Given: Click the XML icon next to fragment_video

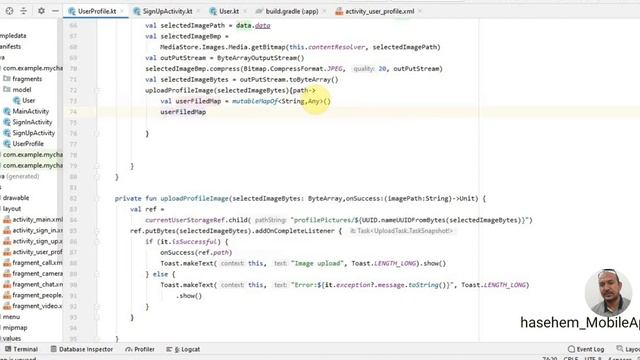Looking at the screenshot, I should [7, 306].
